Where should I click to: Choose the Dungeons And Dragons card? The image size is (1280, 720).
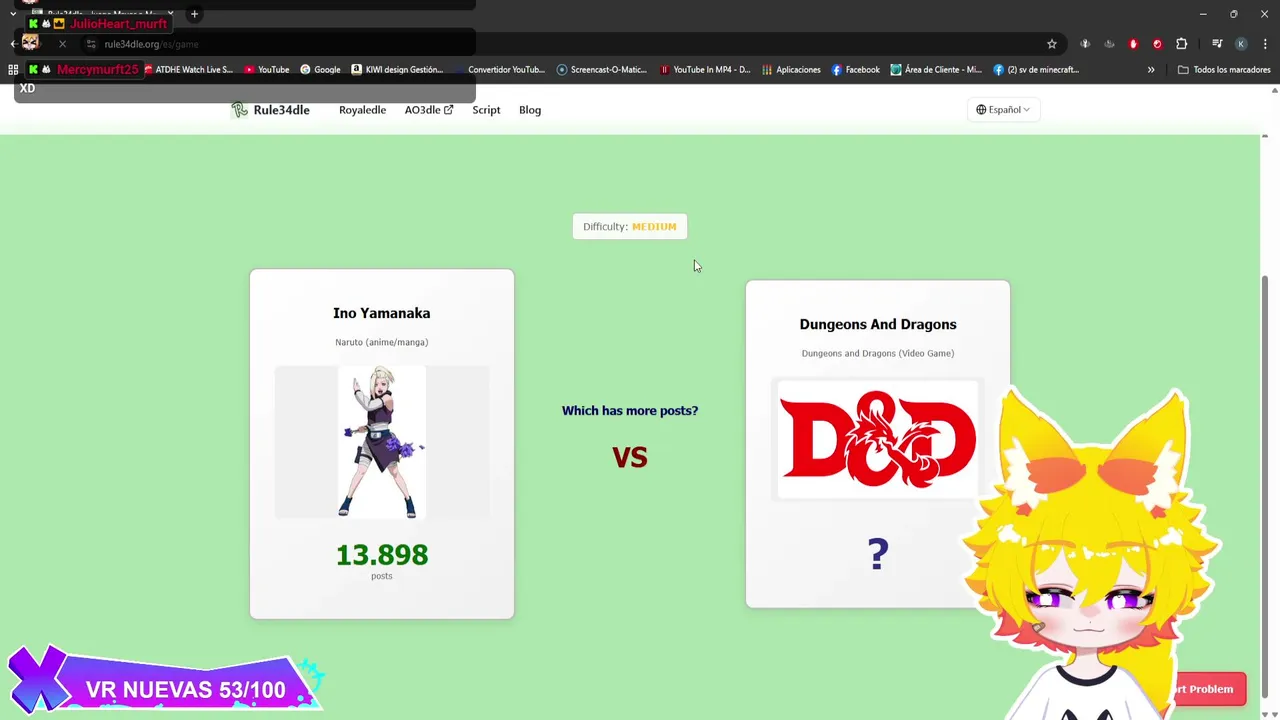point(878,444)
